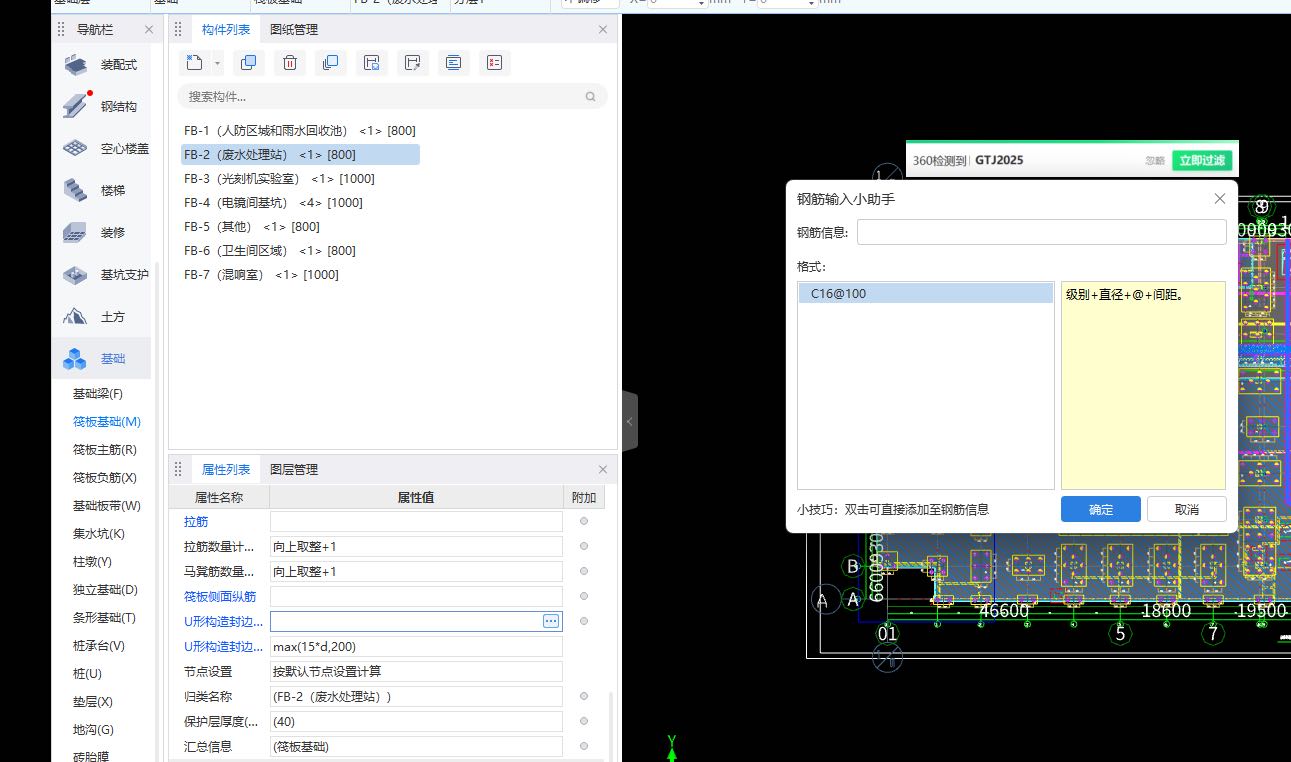Screen dimensions: 1291x762
Task: Toggle 附加 radio for empty U形构造封边 row
Action: 584,621
